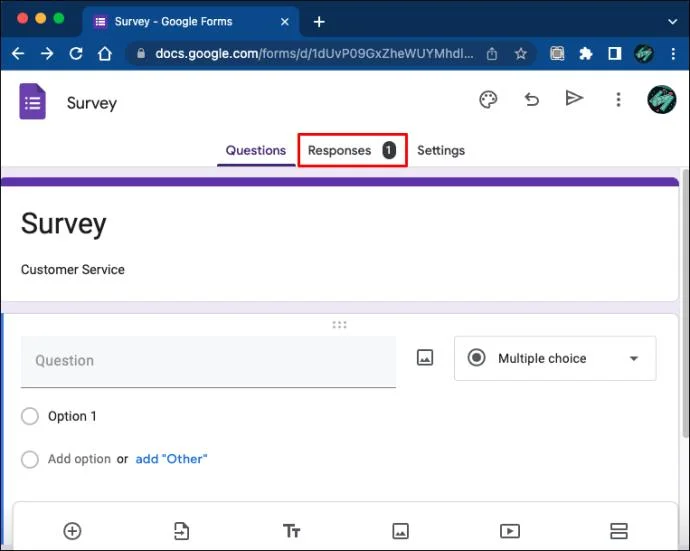Open the Chrome three-dot menu
The image size is (690, 551).
[x=673, y=54]
